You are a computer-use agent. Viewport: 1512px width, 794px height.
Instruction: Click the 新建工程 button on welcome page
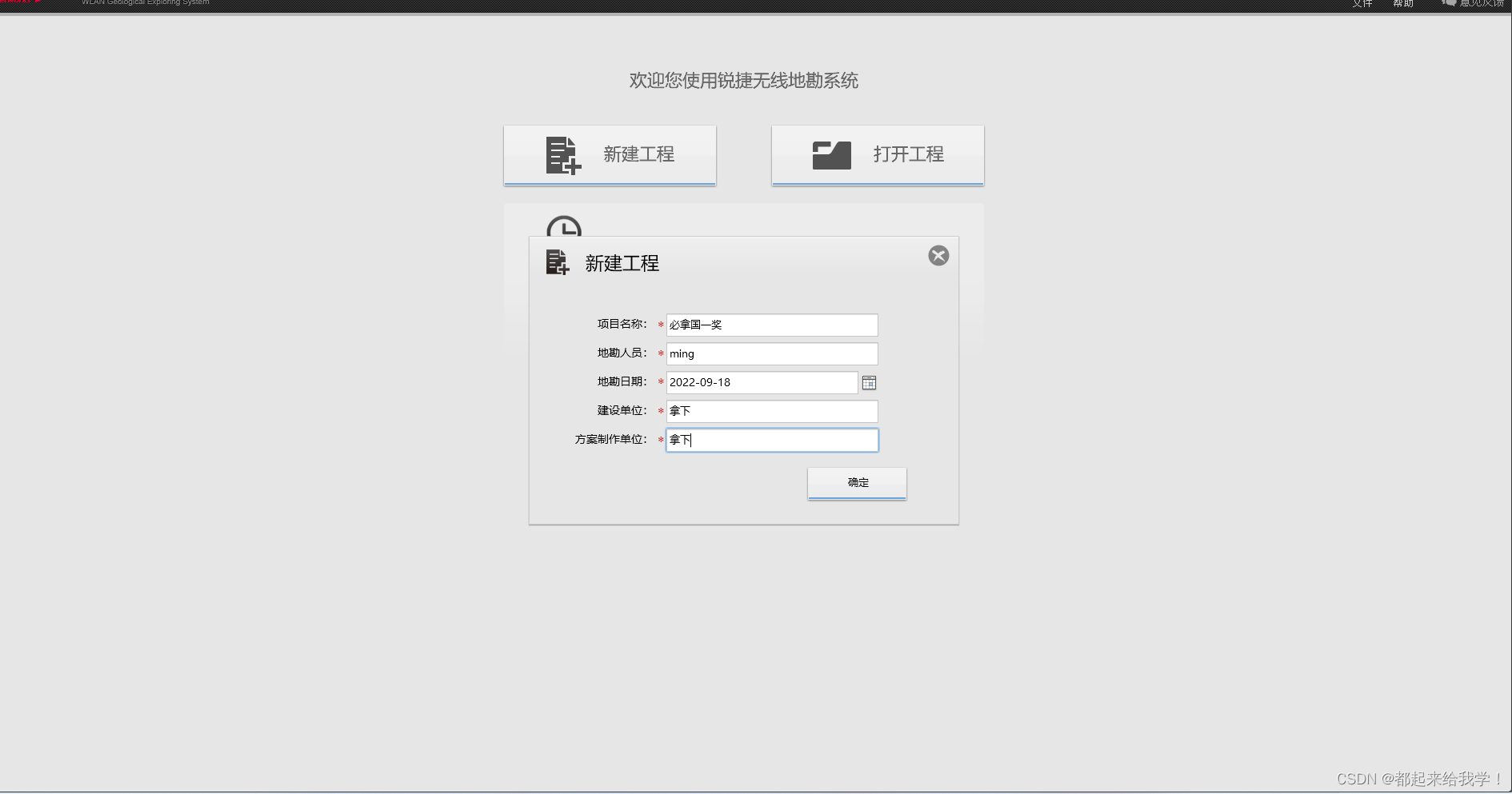(x=610, y=155)
